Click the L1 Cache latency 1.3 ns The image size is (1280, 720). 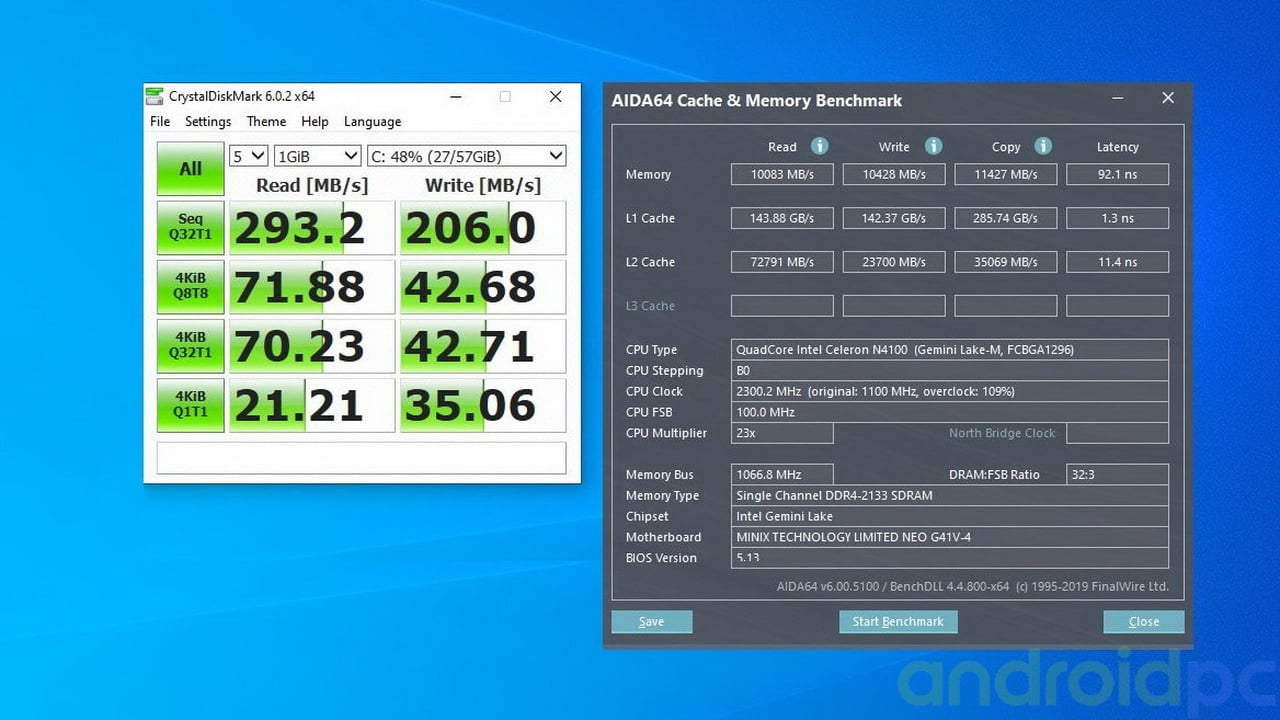tap(1117, 218)
